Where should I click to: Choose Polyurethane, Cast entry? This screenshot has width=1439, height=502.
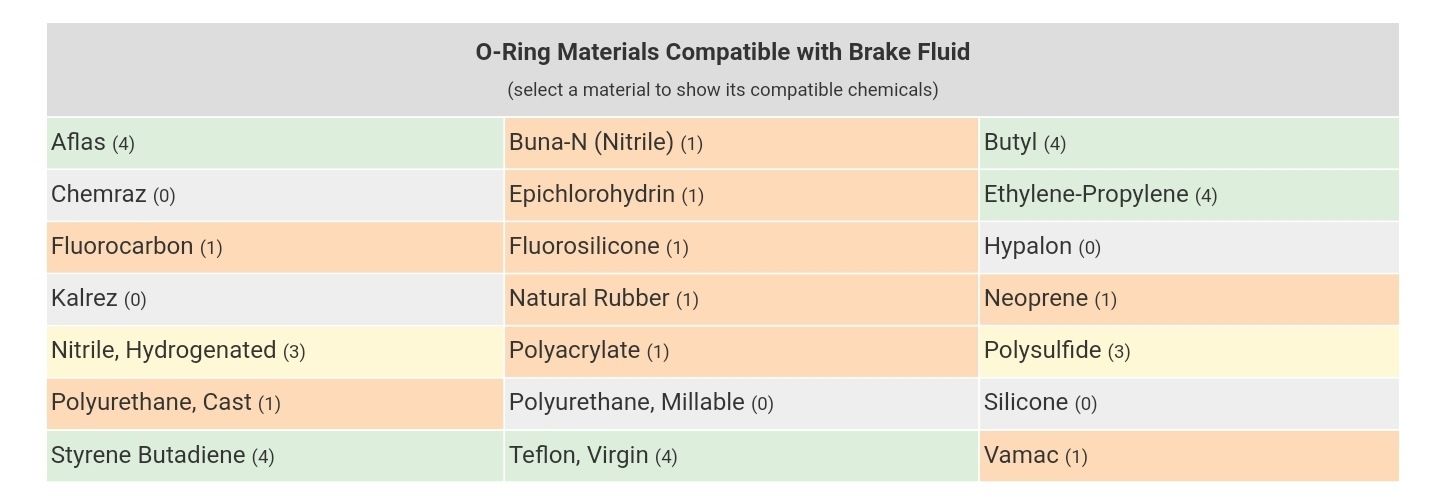pos(275,403)
